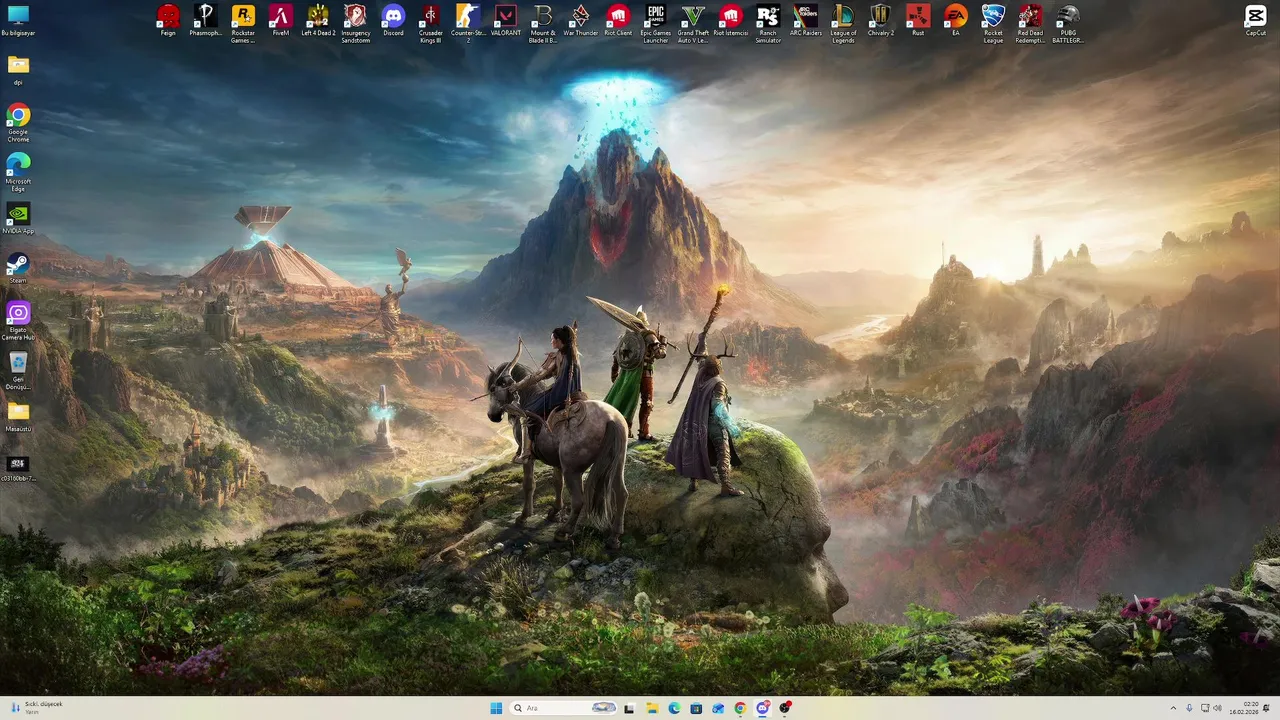Open the clock showing 02:20

tap(1244, 708)
